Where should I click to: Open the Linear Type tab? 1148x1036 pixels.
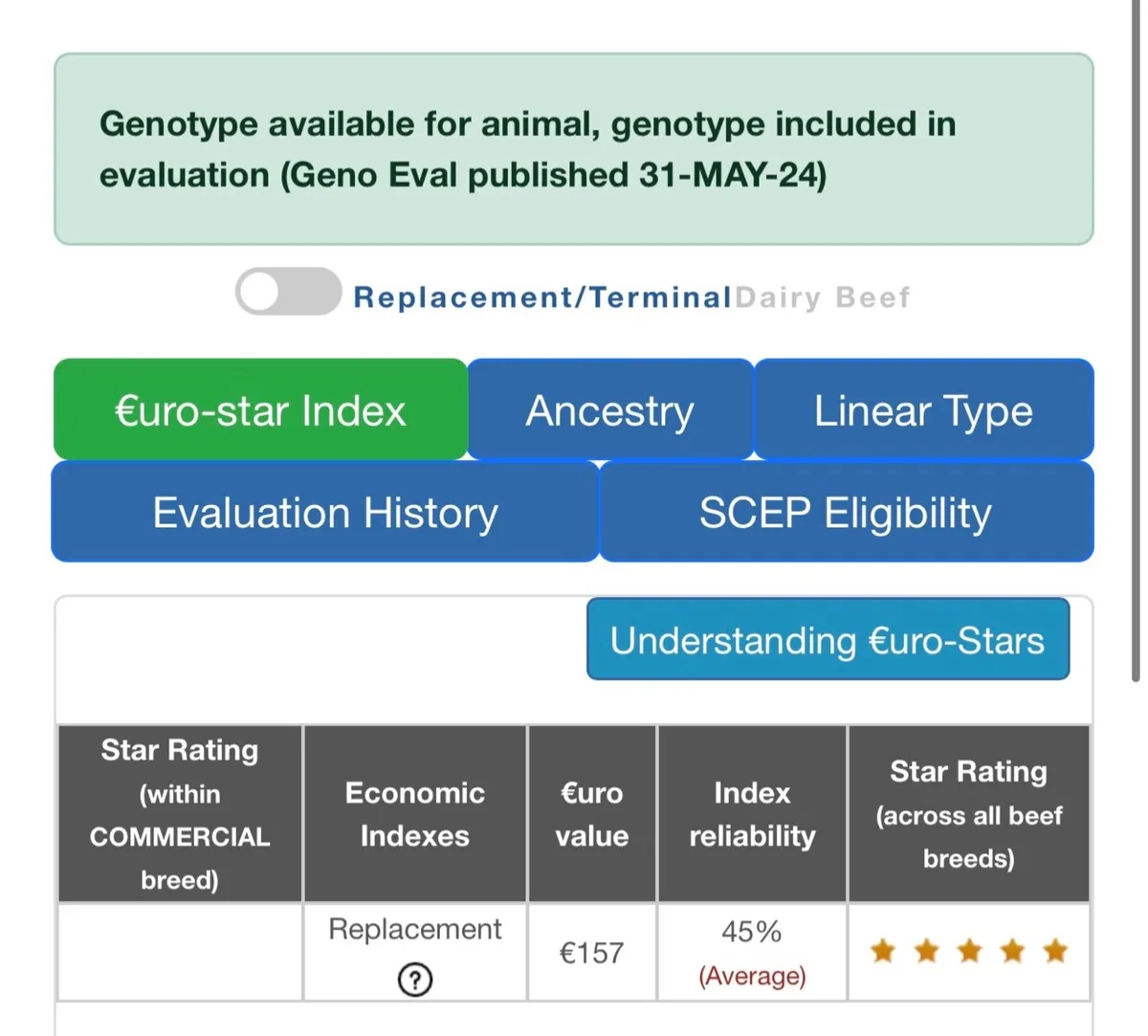[x=923, y=410]
